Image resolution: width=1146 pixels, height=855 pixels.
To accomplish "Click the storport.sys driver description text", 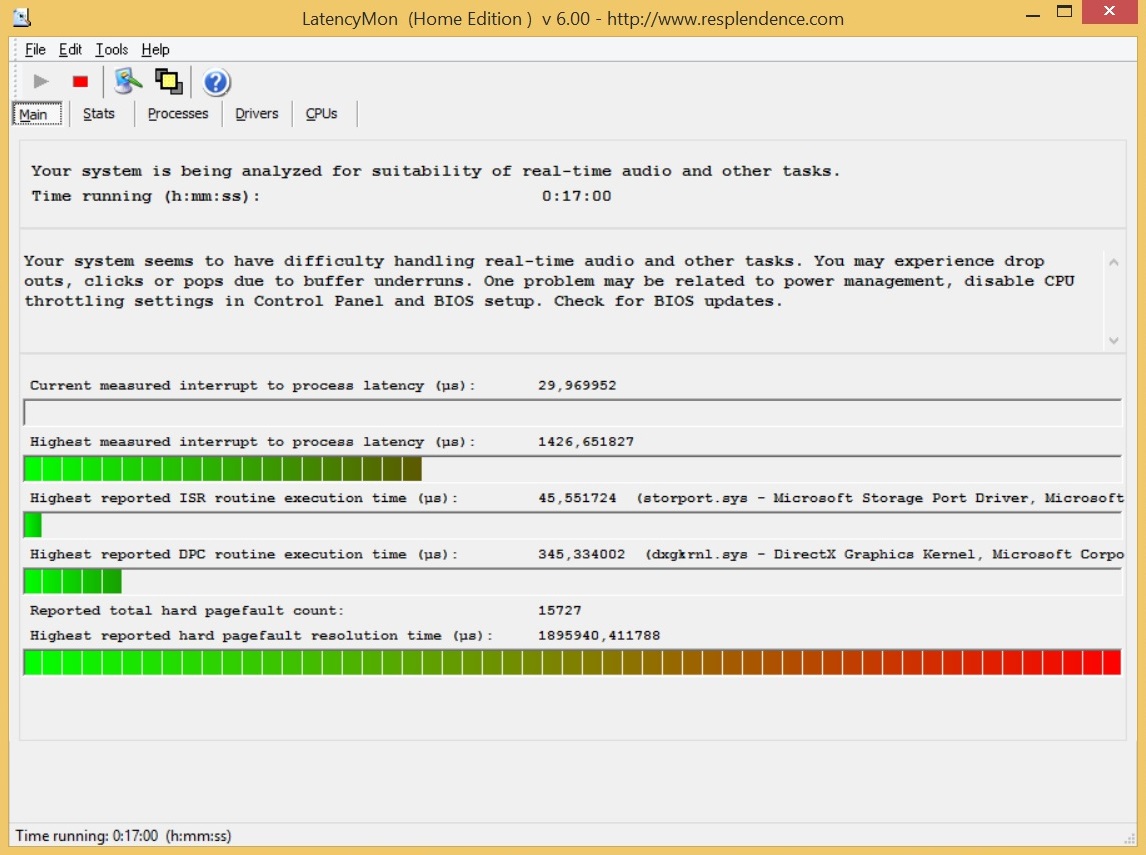I will pyautogui.click(x=880, y=498).
